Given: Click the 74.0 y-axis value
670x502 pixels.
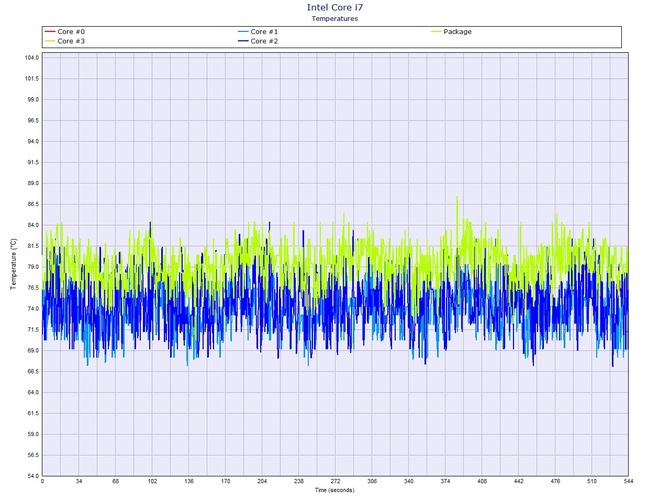Looking at the screenshot, I should tap(32, 309).
